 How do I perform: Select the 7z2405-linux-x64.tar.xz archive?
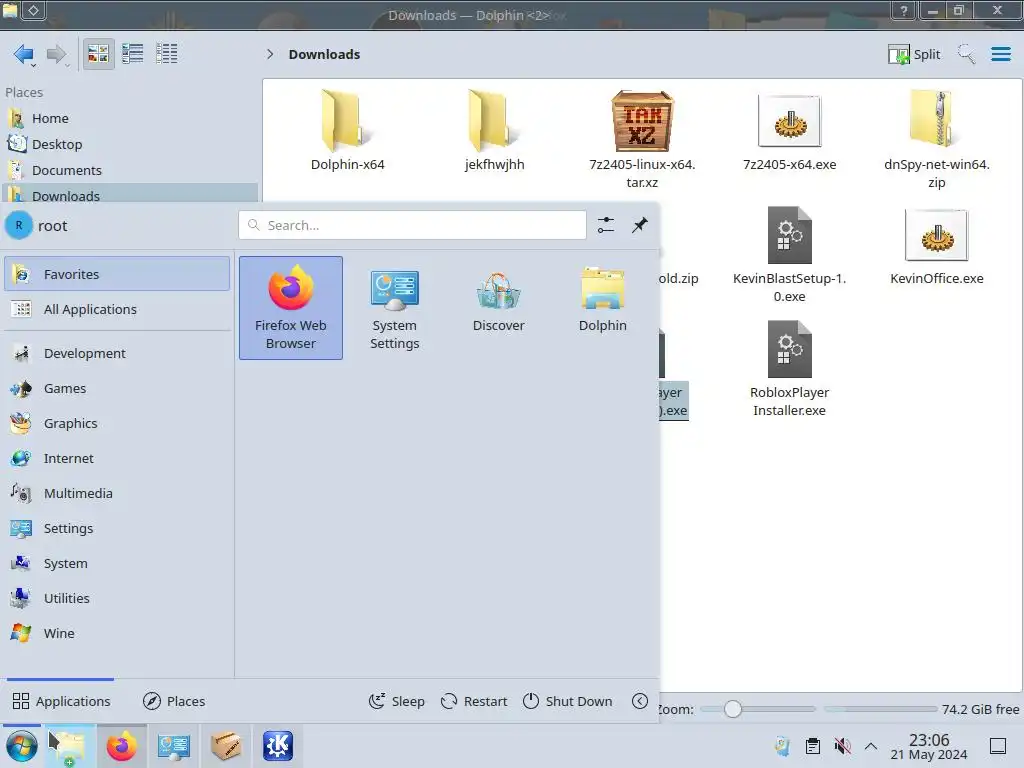click(642, 140)
